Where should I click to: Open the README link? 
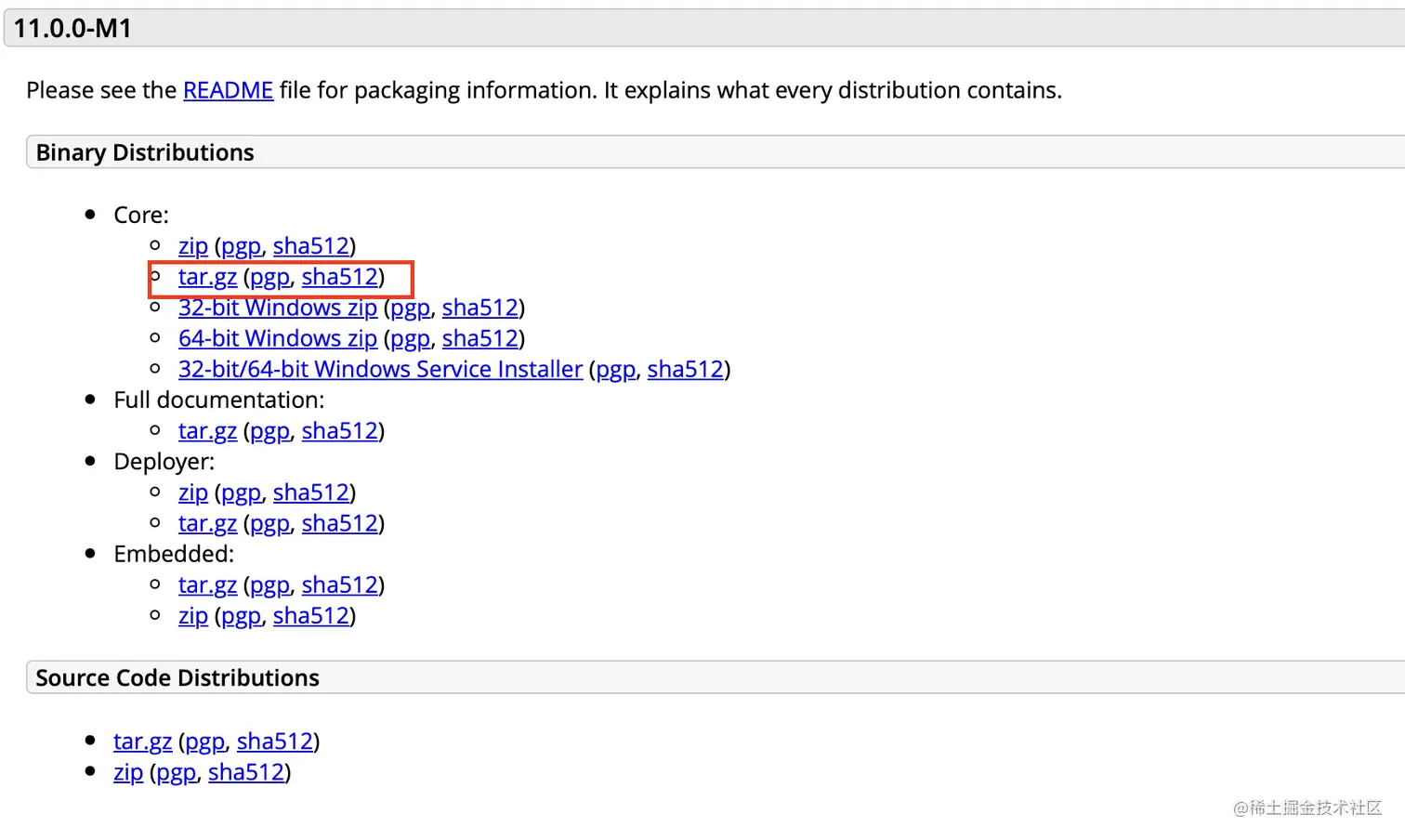pyautogui.click(x=228, y=90)
